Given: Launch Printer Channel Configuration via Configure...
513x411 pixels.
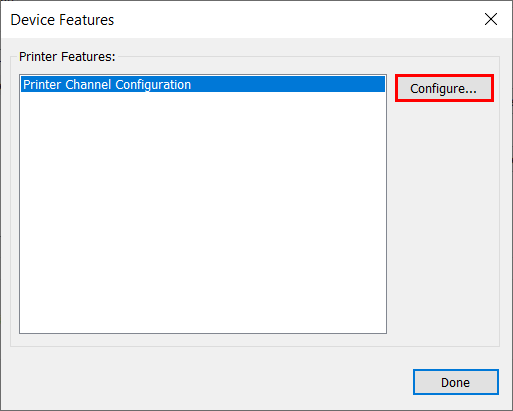Looking at the screenshot, I should click(444, 88).
